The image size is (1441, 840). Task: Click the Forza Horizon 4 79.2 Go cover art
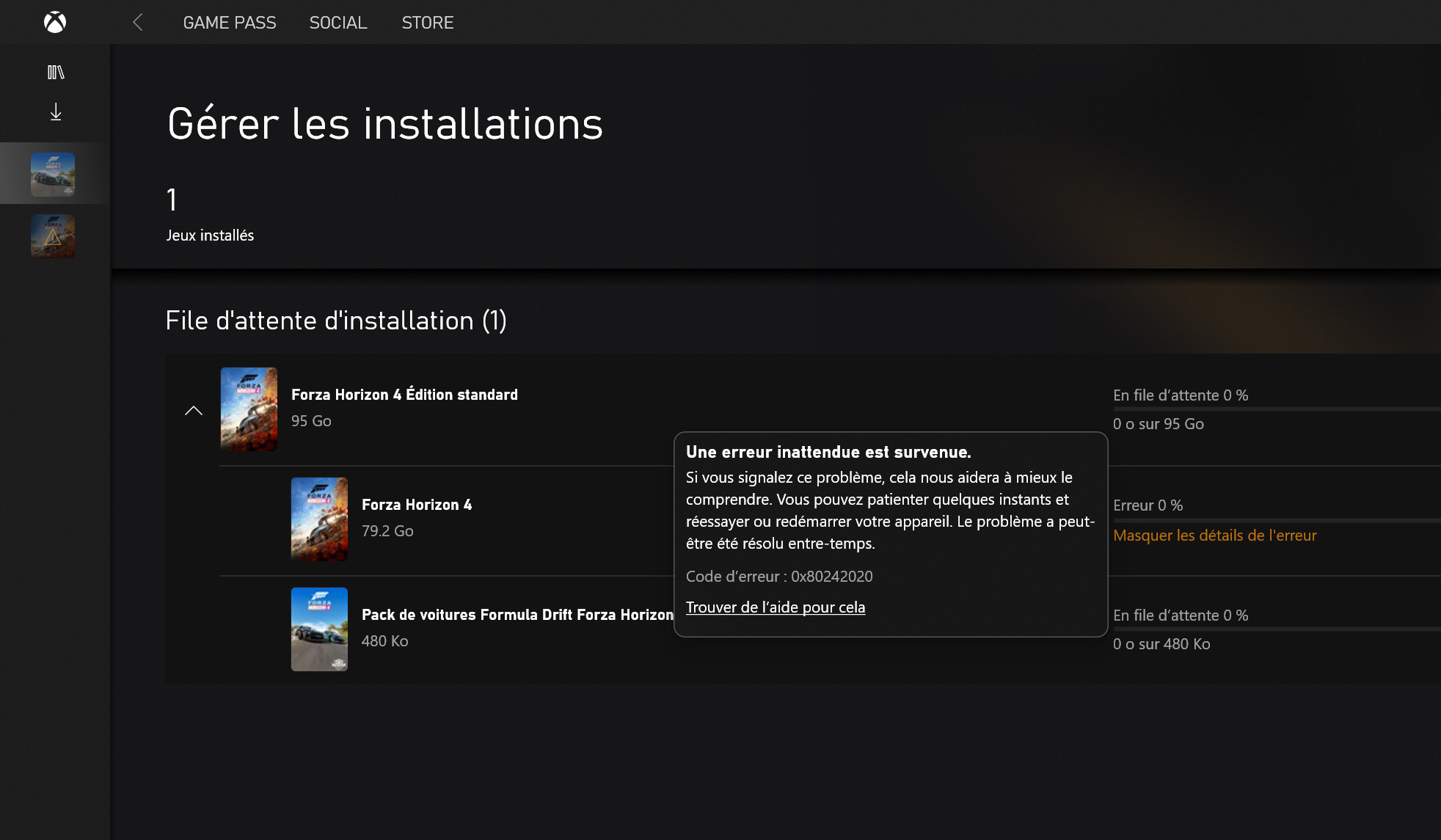point(320,519)
